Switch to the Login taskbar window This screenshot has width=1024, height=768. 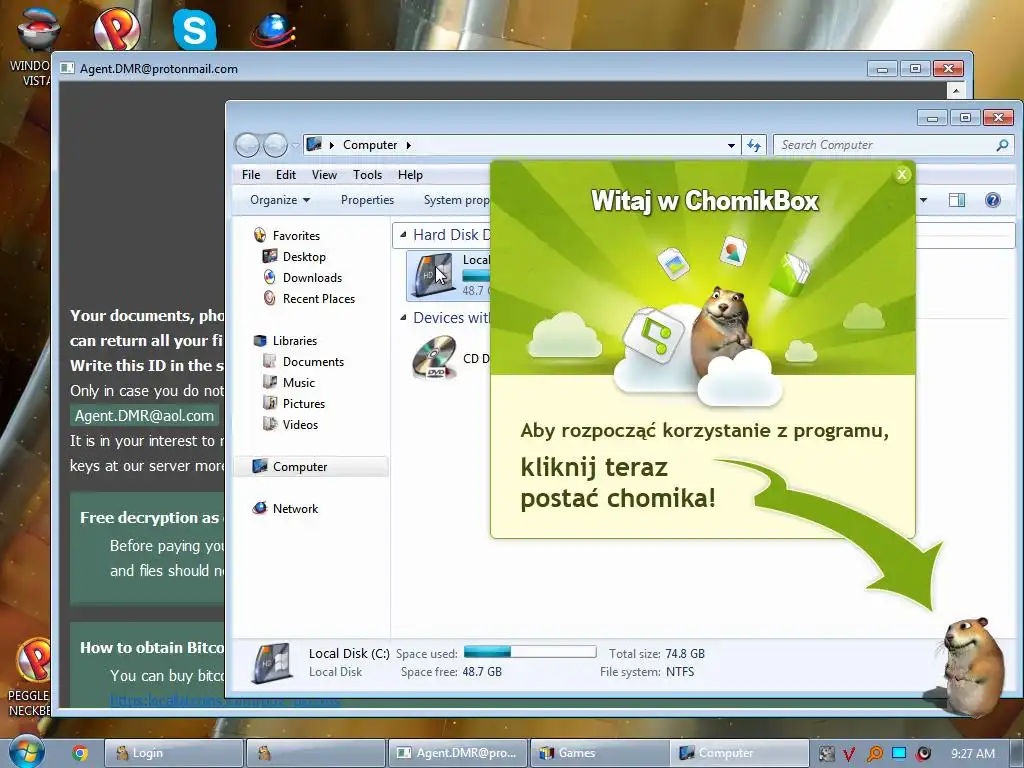point(174,753)
